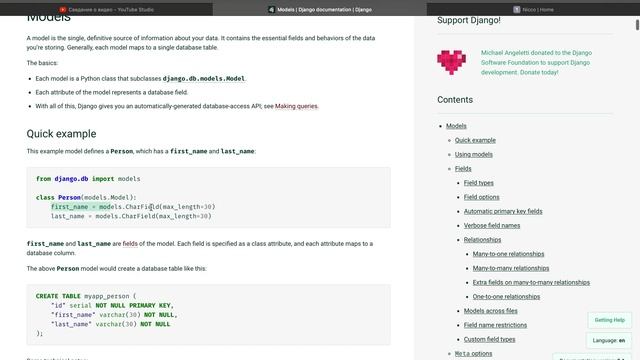640x360 pixels.
Task: Click the "first_name" varchar(30) SQL line
Action: (x=114, y=315)
